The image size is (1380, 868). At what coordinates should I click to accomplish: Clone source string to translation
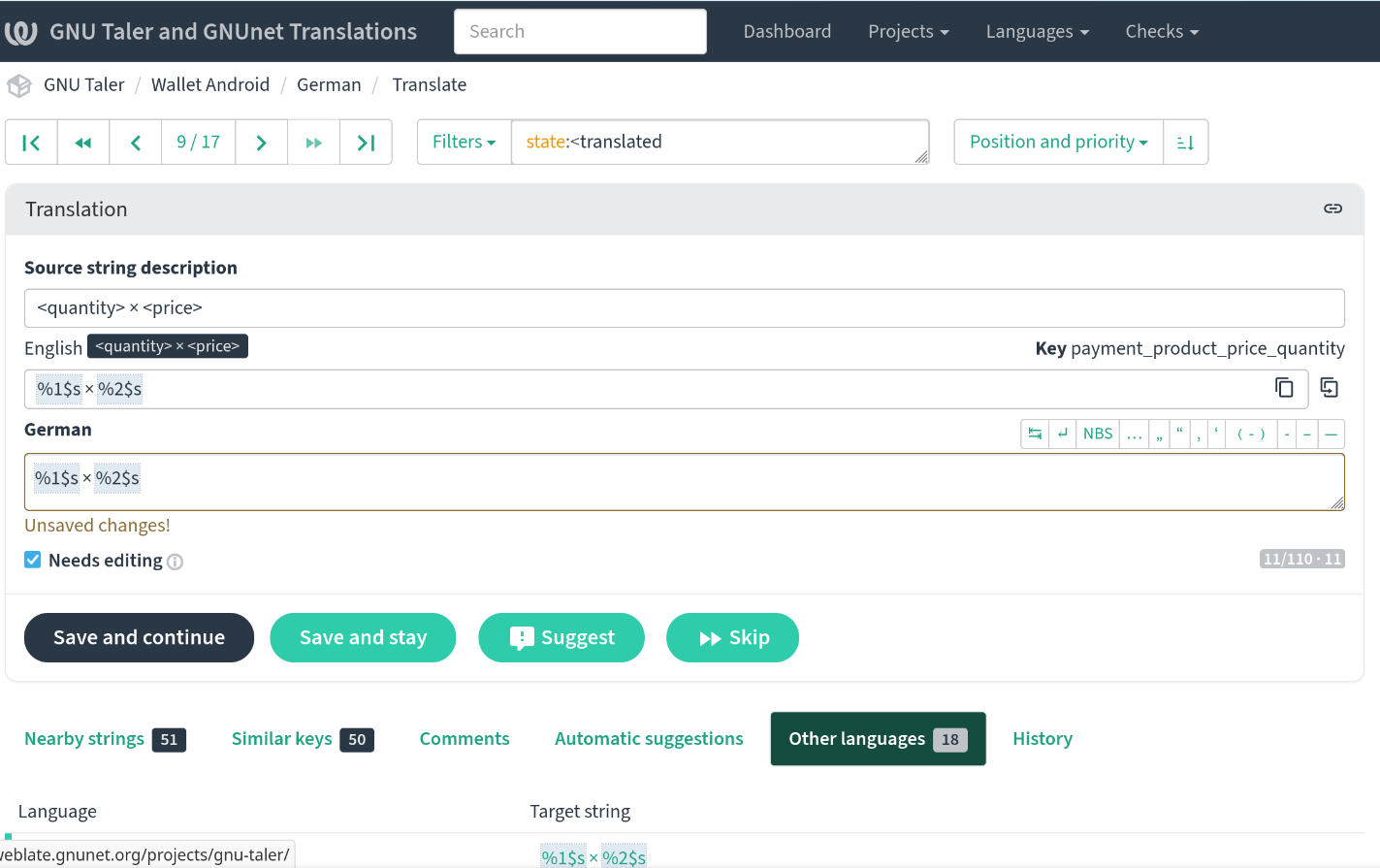[1329, 388]
